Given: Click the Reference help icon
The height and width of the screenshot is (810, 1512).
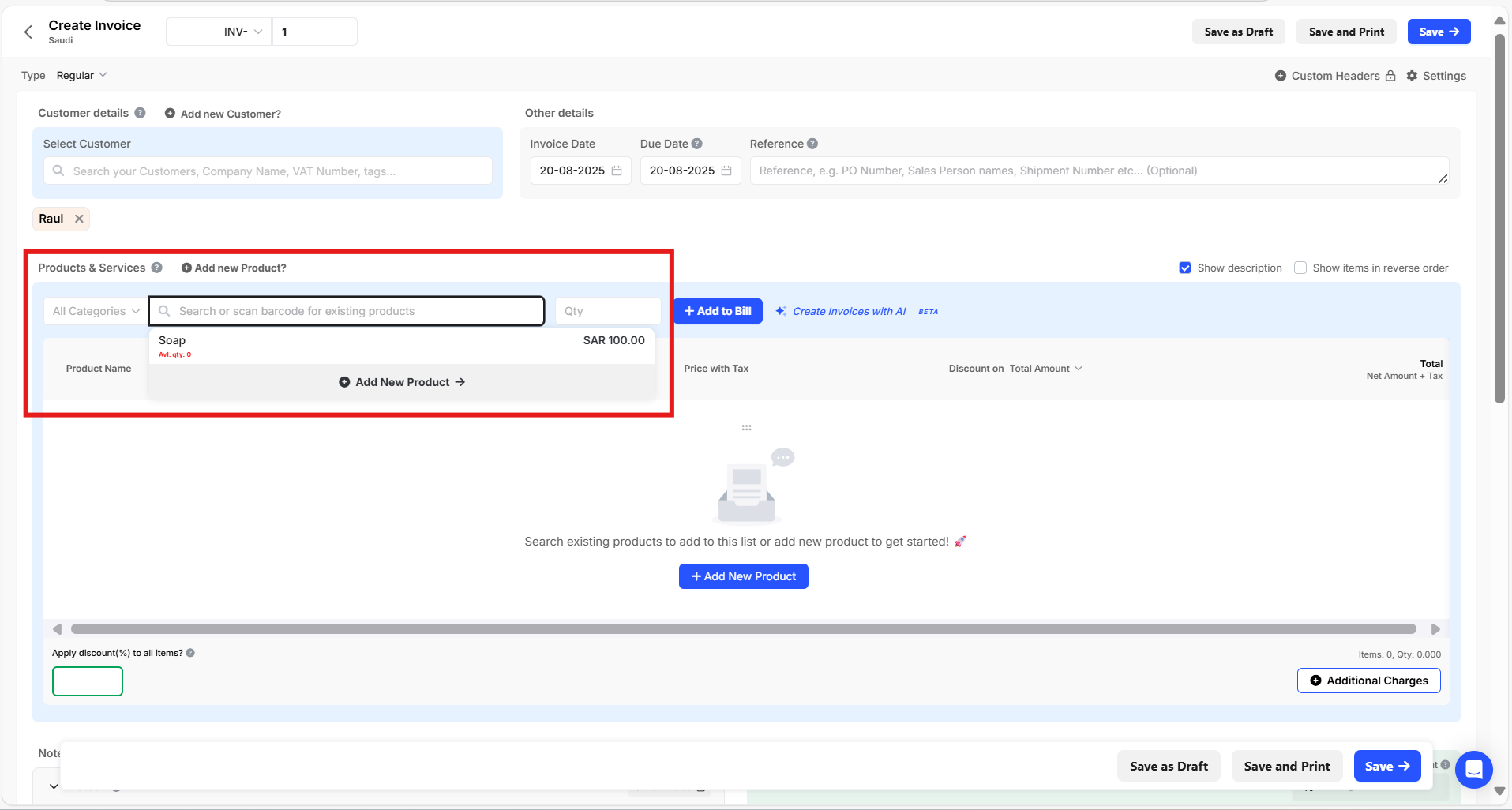Looking at the screenshot, I should 812,144.
